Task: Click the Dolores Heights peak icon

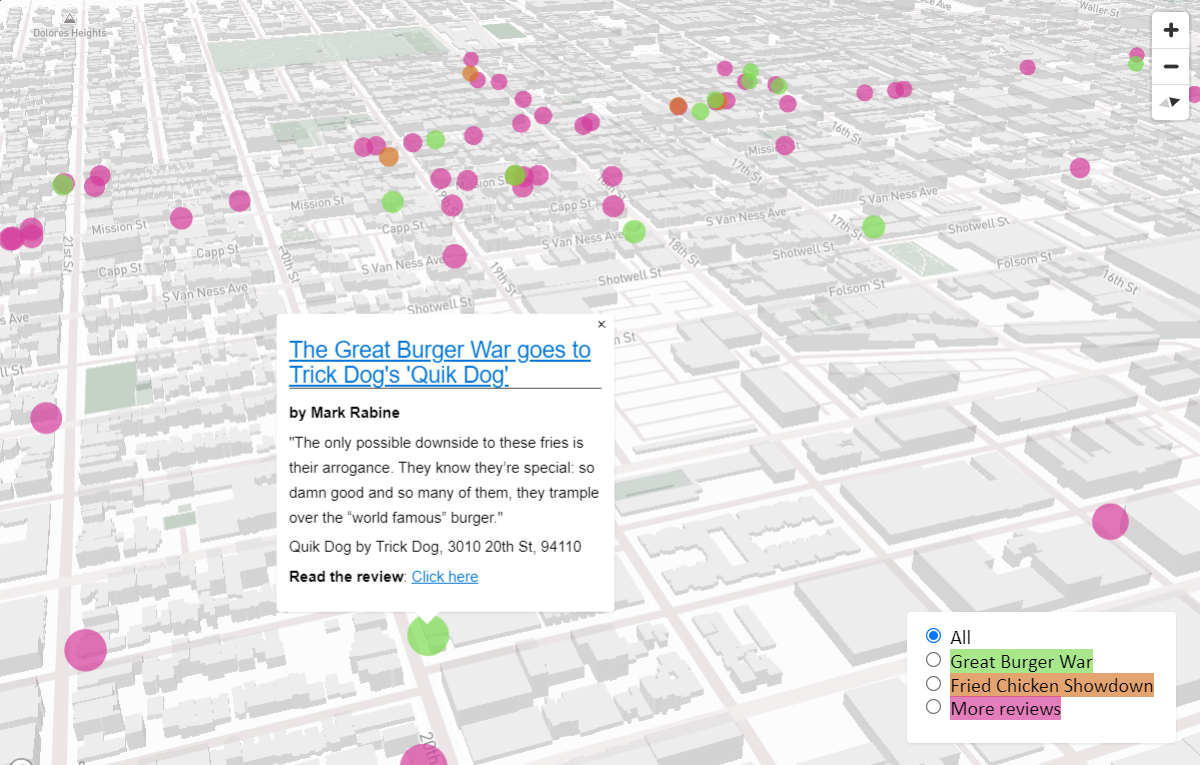Action: click(x=68, y=20)
